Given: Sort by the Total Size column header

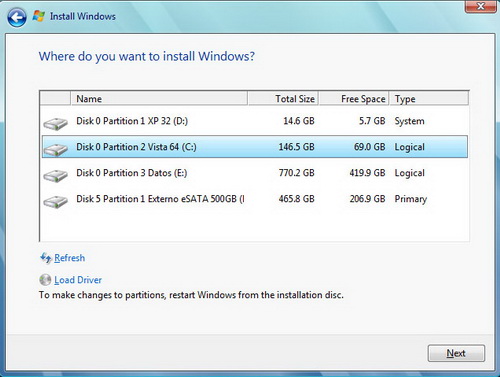Looking at the screenshot, I should pos(283,99).
